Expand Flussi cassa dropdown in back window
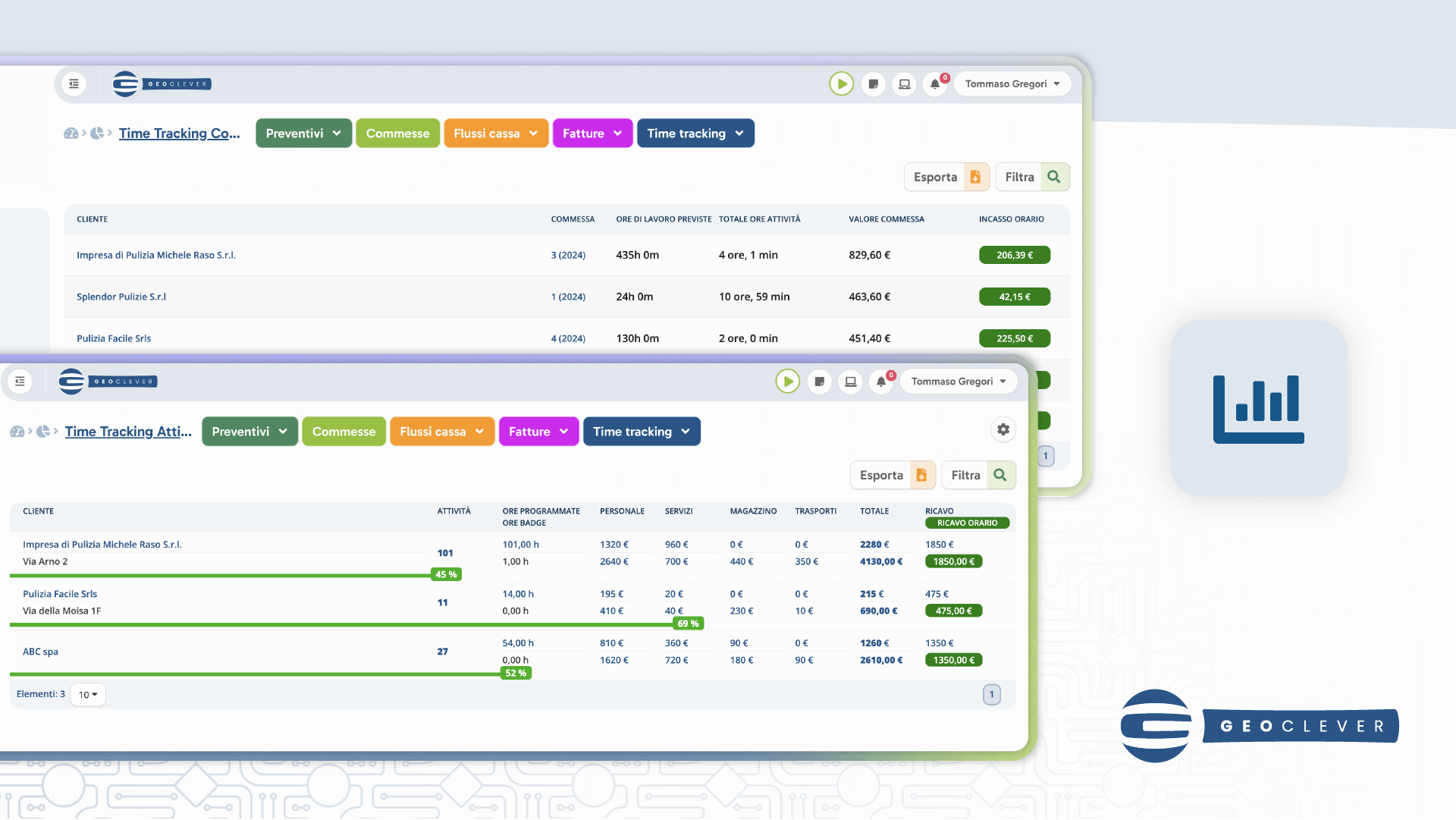1456x820 pixels. [x=496, y=134]
